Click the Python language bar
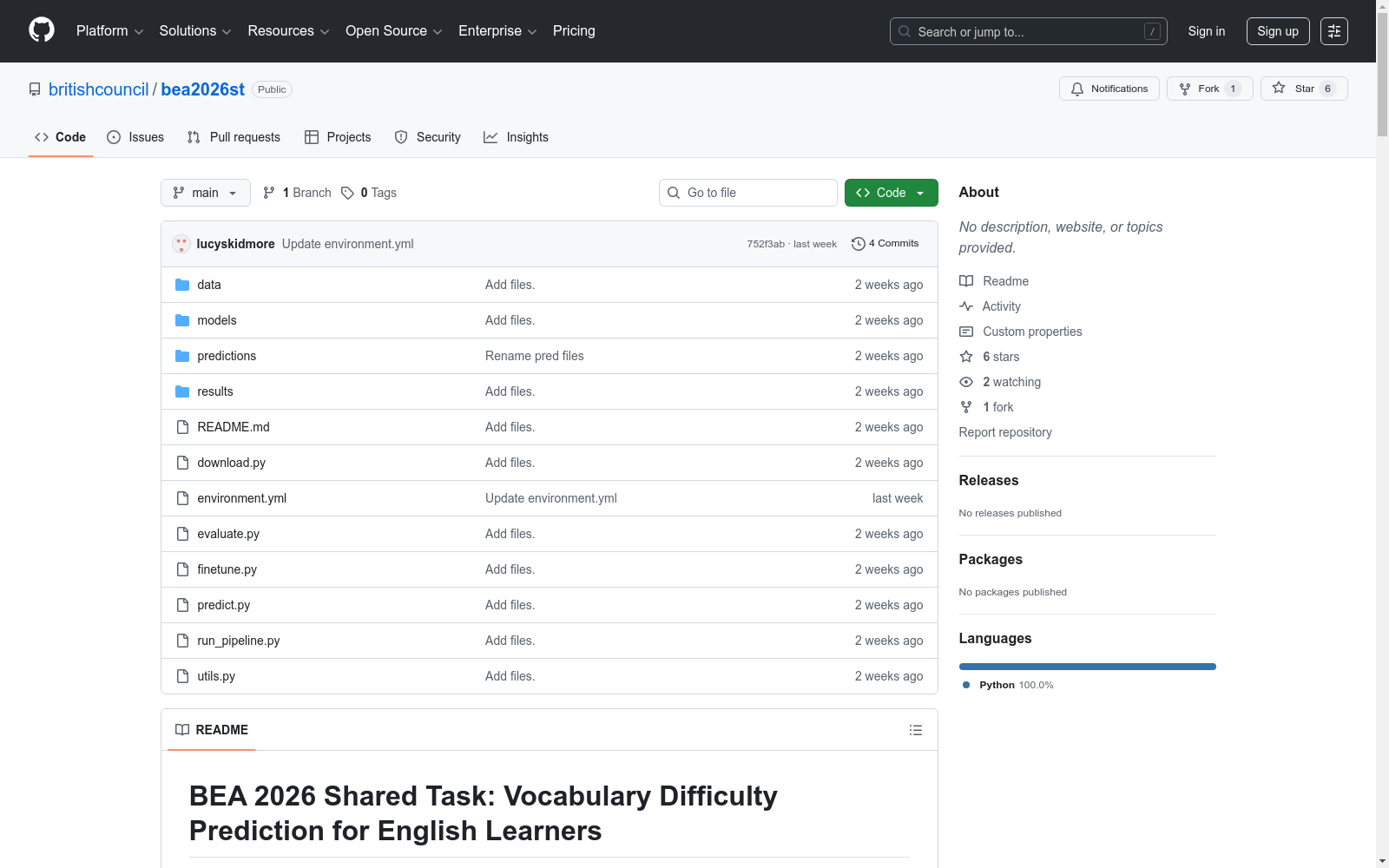The image size is (1389, 868). pyautogui.click(x=1088, y=667)
